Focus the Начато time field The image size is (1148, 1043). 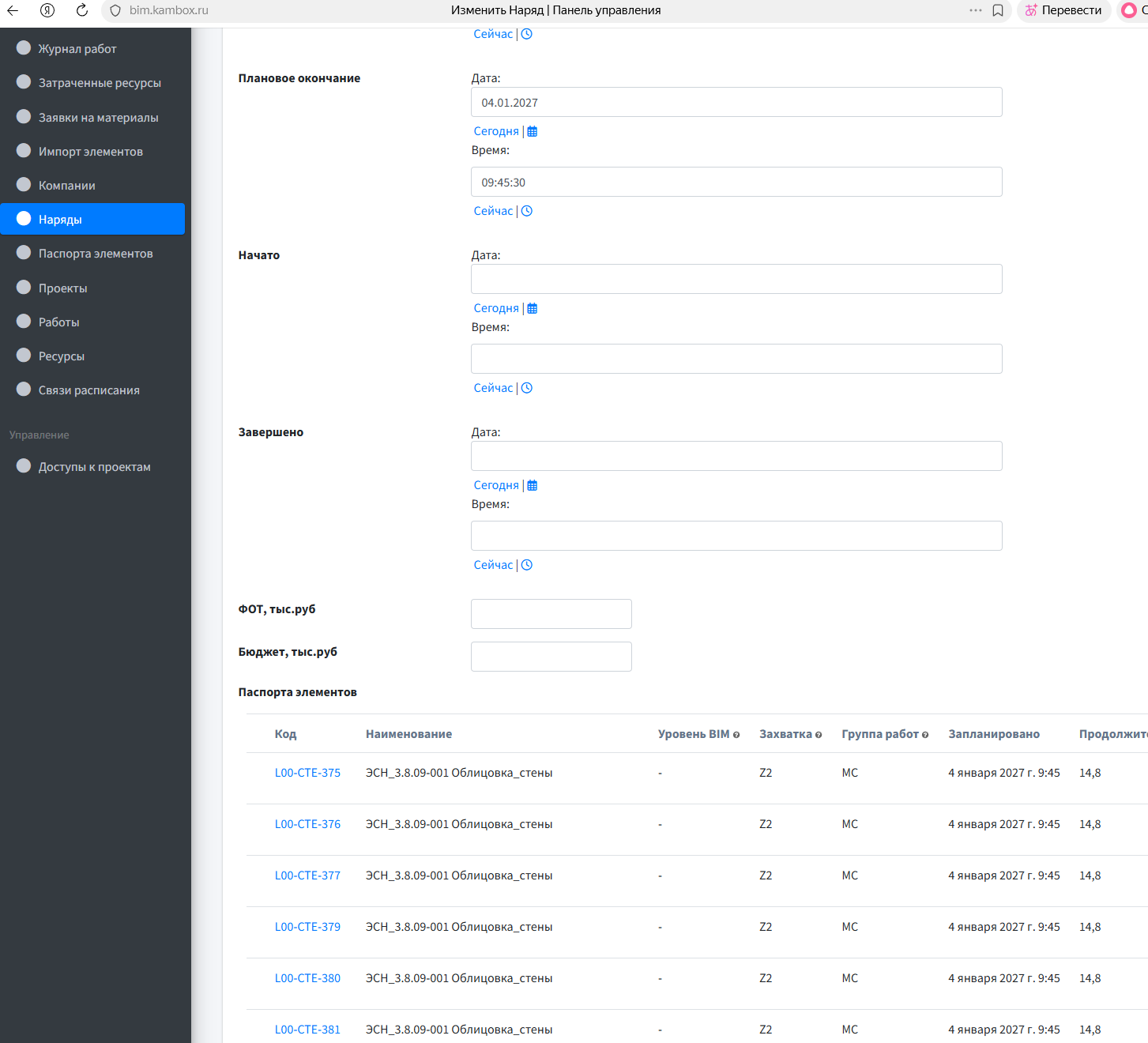(736, 359)
